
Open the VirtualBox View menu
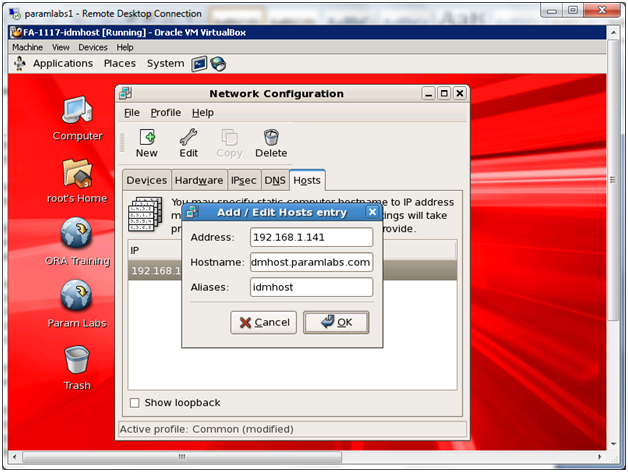pyautogui.click(x=60, y=47)
